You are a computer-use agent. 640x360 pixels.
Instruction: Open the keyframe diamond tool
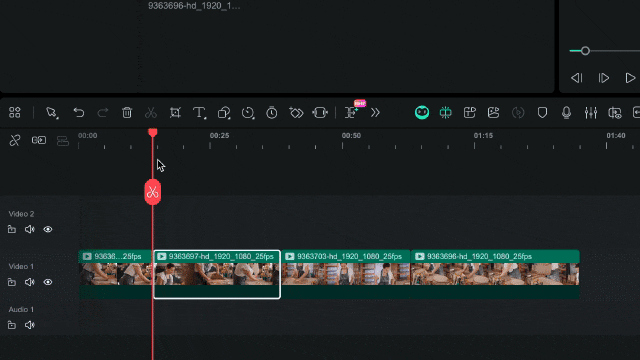pos(296,112)
